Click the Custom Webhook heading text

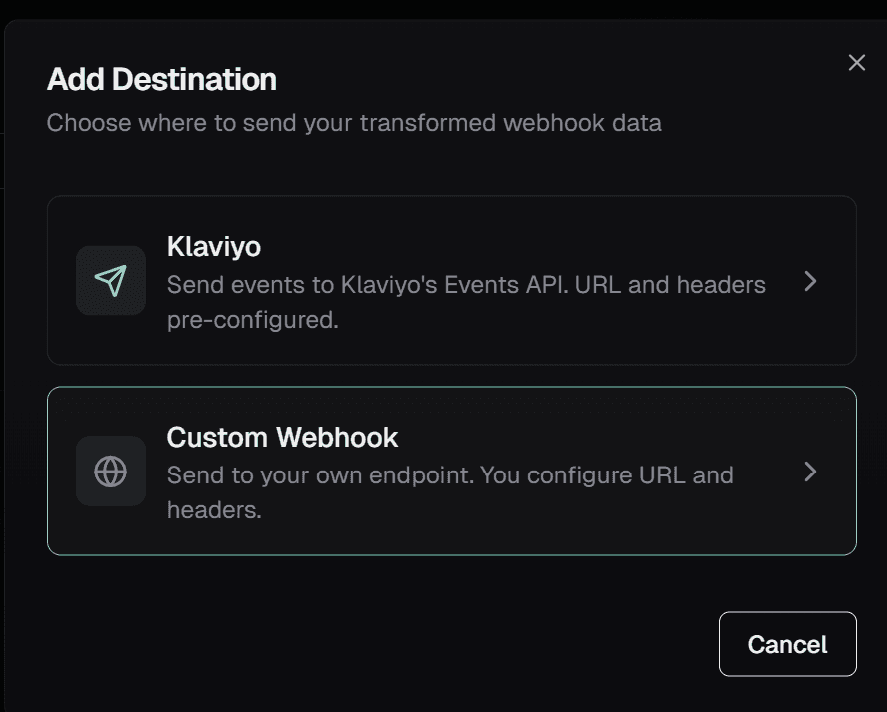[x=283, y=437]
